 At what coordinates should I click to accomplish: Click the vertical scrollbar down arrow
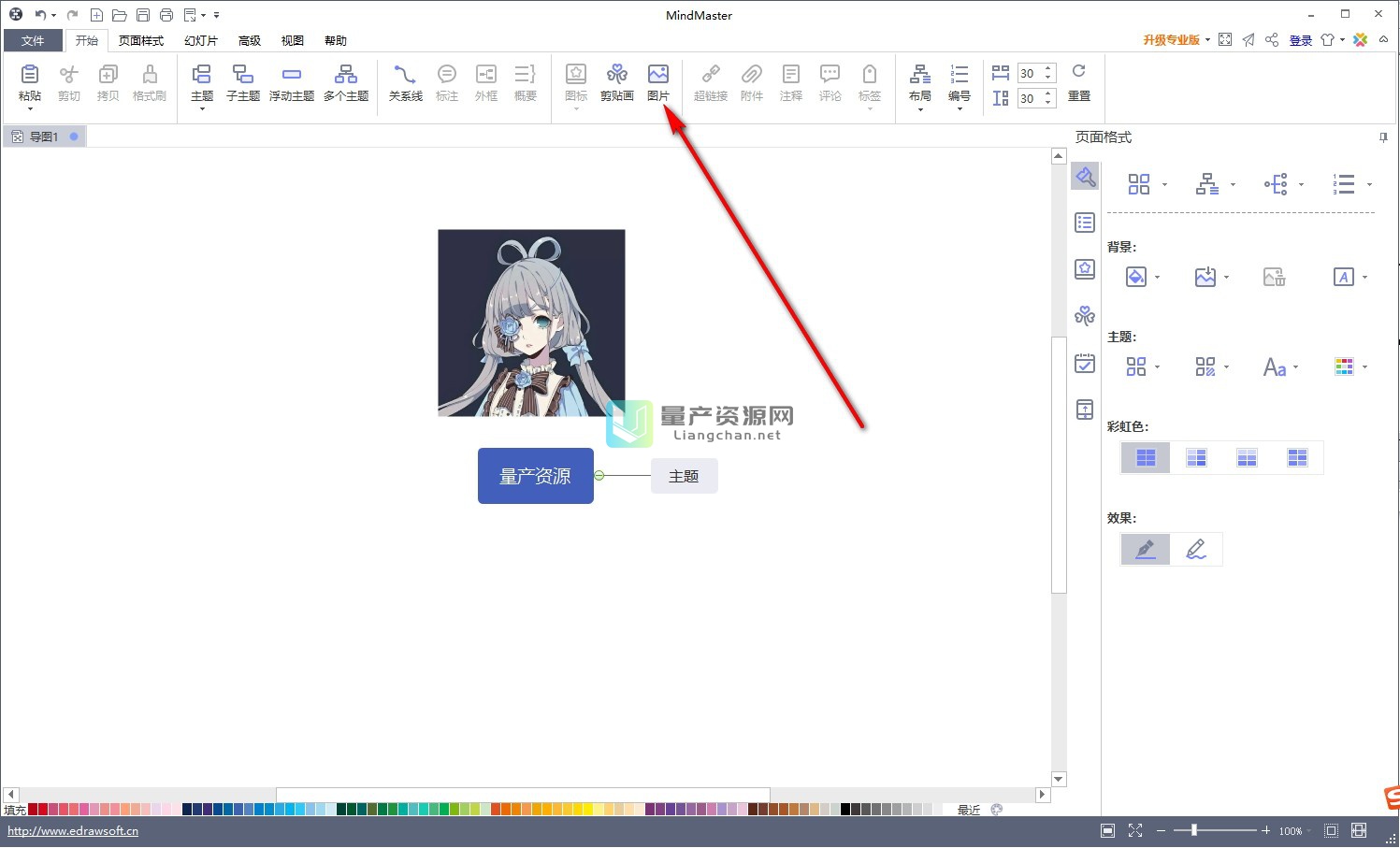point(1059,779)
